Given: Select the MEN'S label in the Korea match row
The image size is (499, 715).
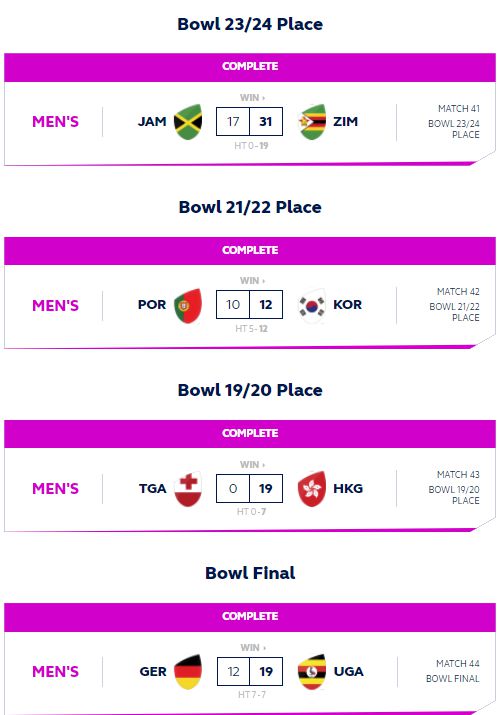Looking at the screenshot, I should [x=55, y=305].
